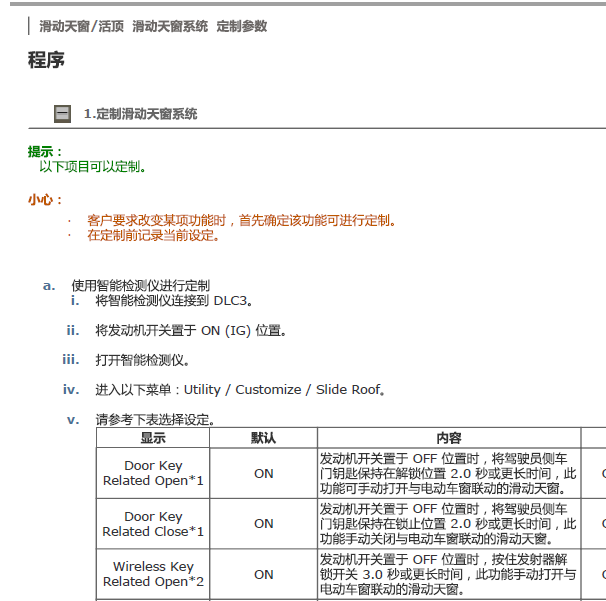Screen dimensions: 606x601
Task: Click the 程序 page title
Action: click(46, 60)
